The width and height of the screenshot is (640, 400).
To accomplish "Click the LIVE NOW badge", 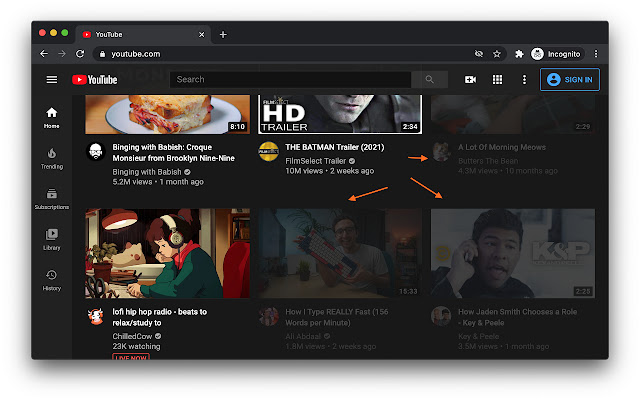I will point(131,357).
